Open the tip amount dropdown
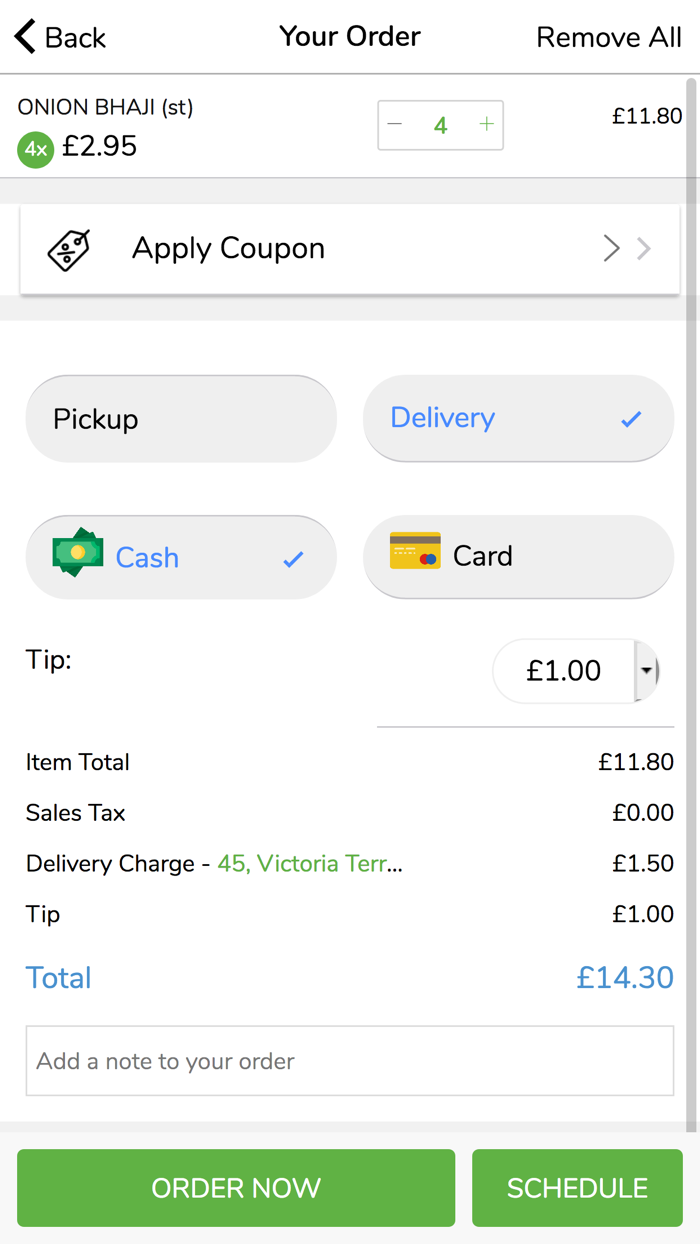This screenshot has height=1244, width=700. tap(649, 671)
